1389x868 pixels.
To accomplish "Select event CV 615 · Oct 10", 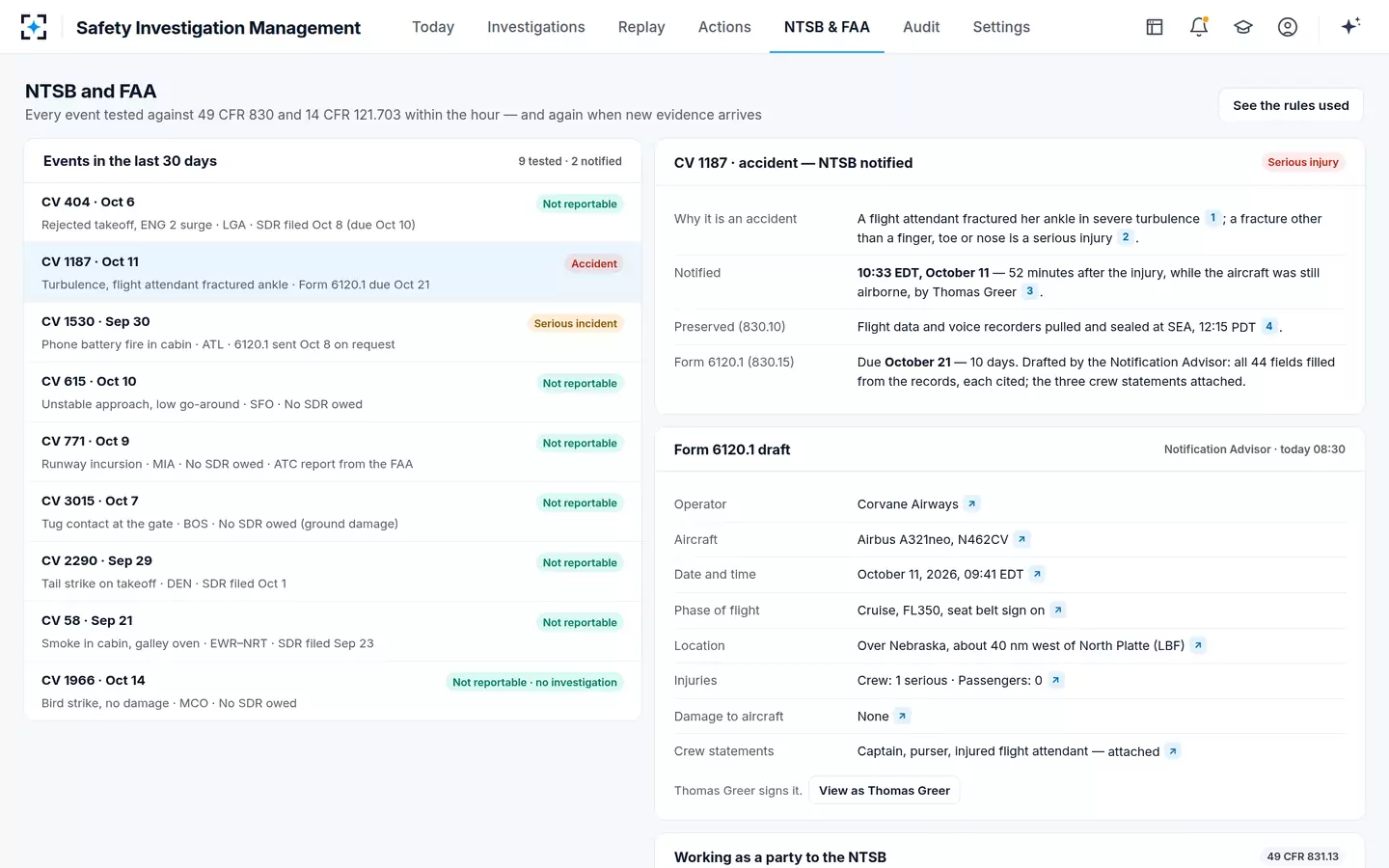I will point(333,393).
